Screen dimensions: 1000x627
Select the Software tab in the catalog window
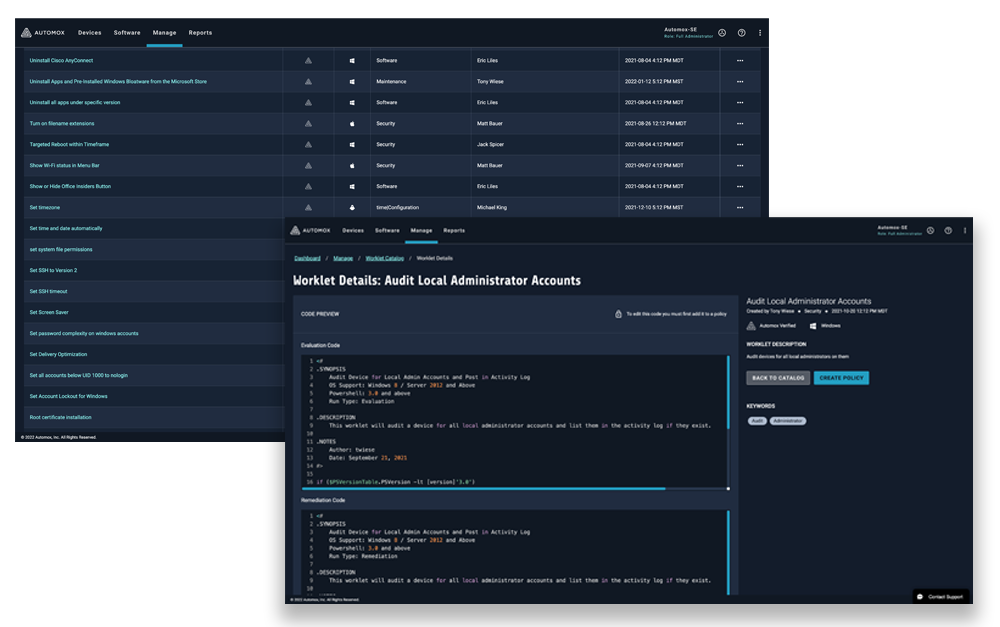(x=127, y=33)
